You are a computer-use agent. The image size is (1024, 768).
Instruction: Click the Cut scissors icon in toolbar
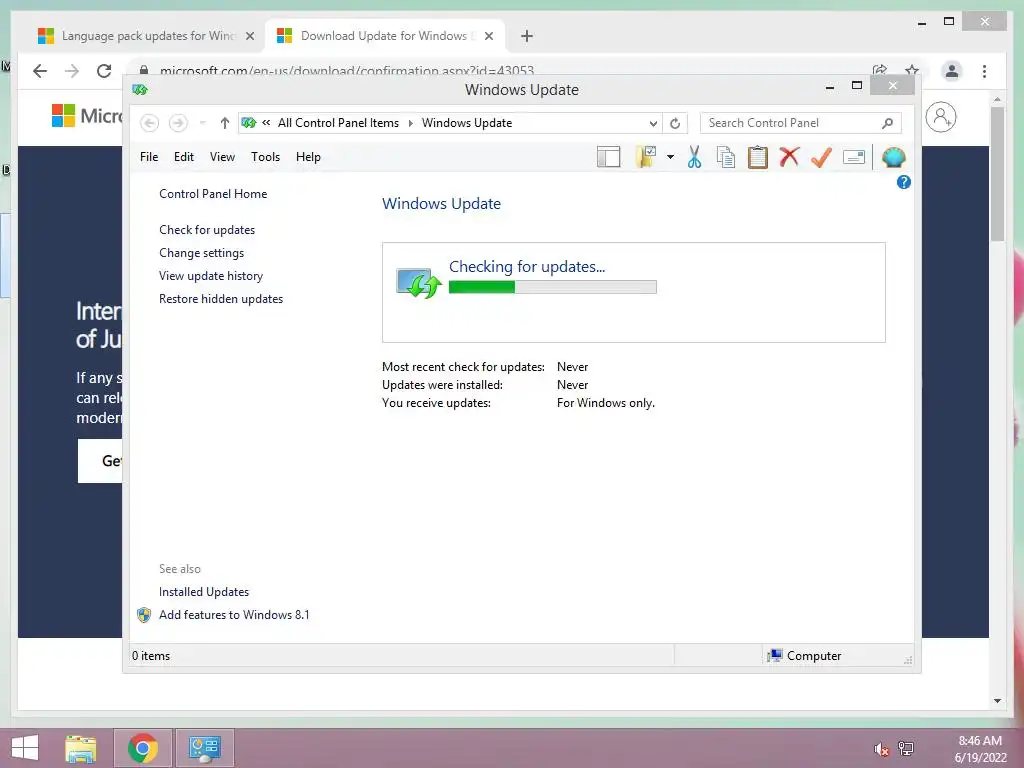click(694, 157)
